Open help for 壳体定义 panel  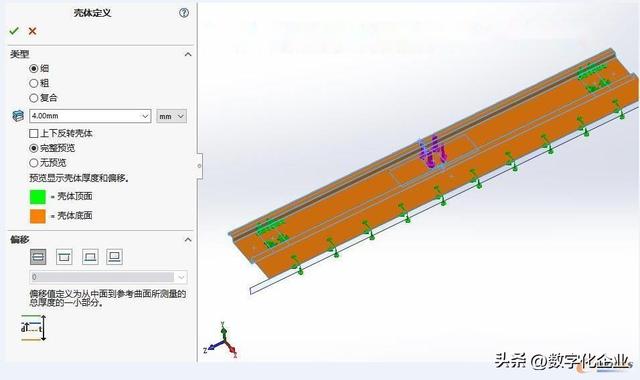click(x=184, y=13)
